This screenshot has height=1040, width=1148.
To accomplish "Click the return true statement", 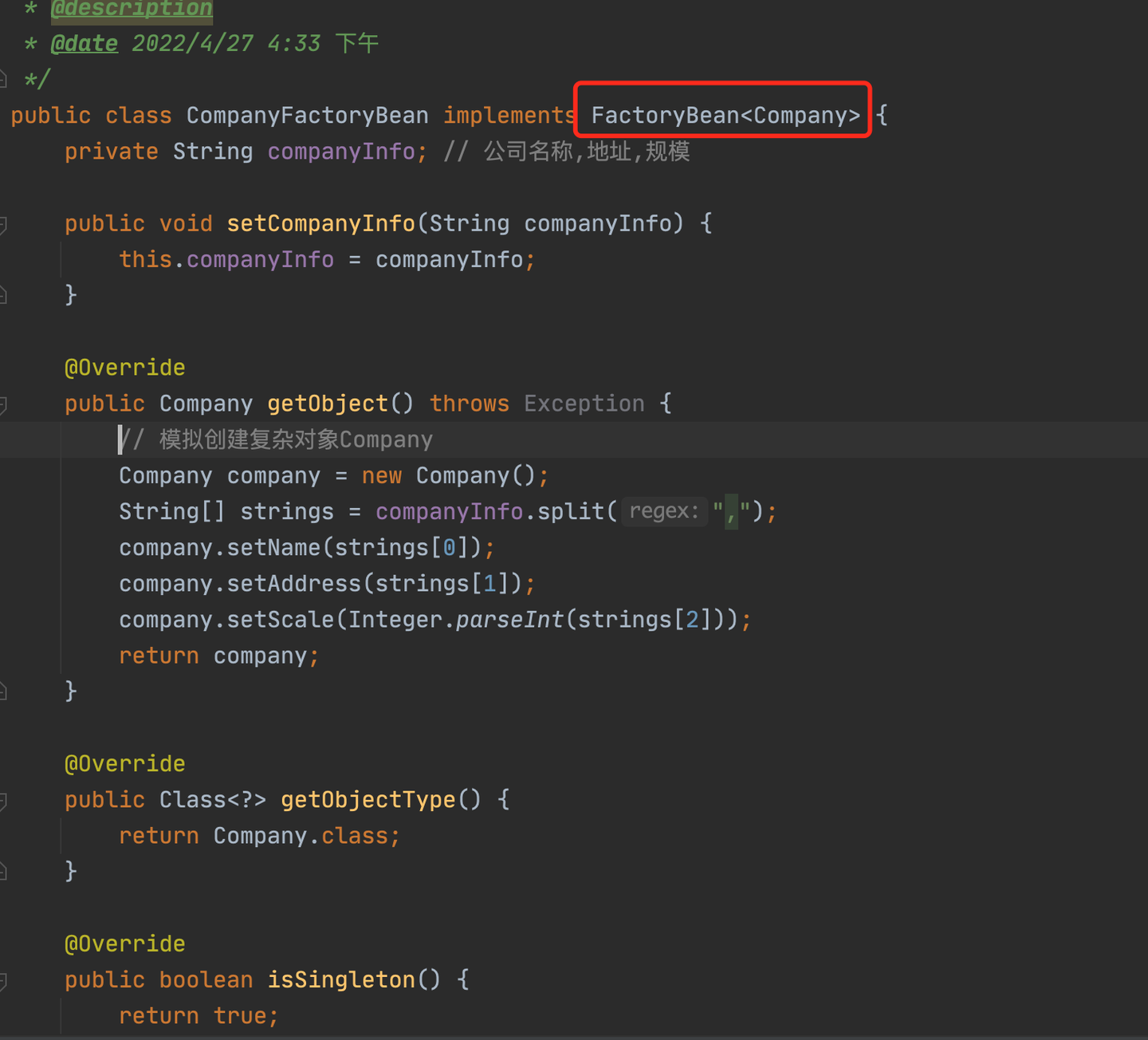I will click(199, 1016).
